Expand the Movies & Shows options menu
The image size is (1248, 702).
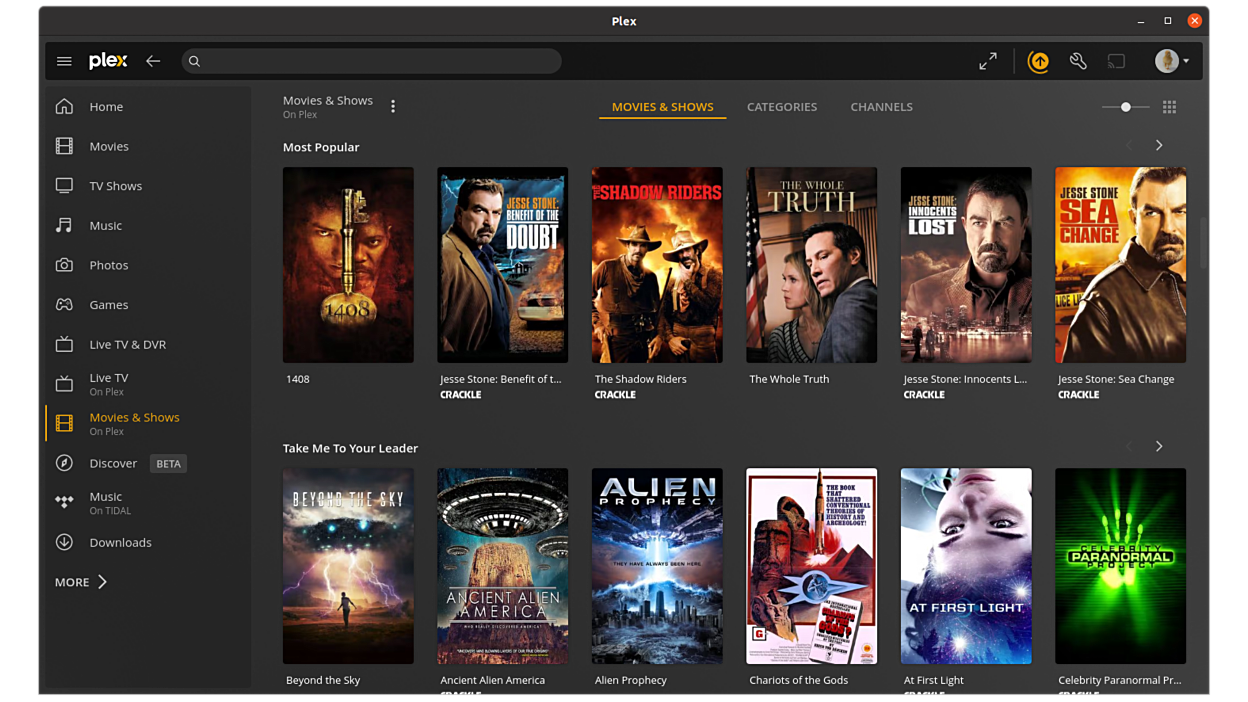point(393,105)
